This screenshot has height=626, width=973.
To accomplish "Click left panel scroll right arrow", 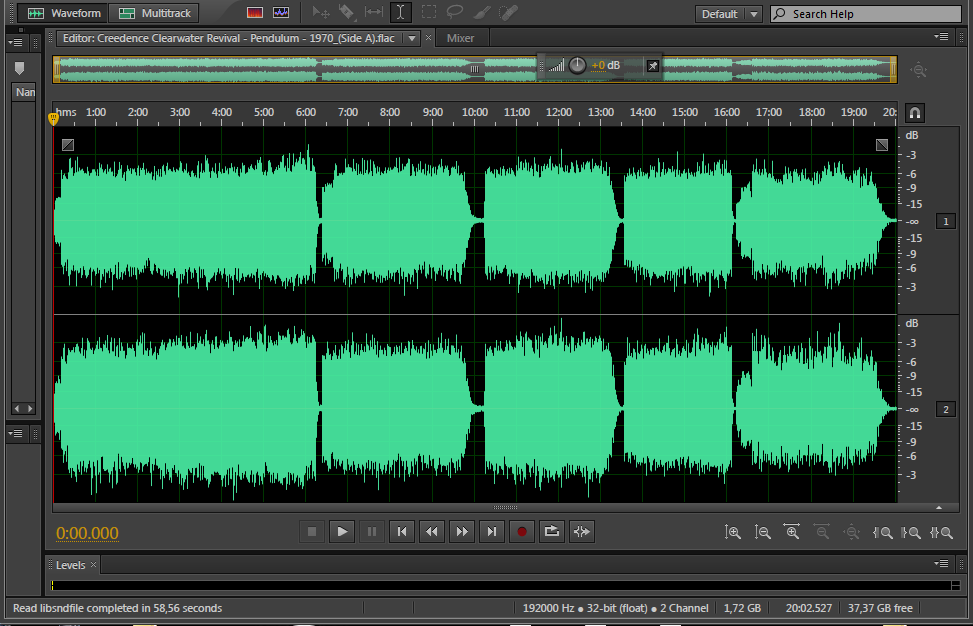I will [x=30, y=408].
